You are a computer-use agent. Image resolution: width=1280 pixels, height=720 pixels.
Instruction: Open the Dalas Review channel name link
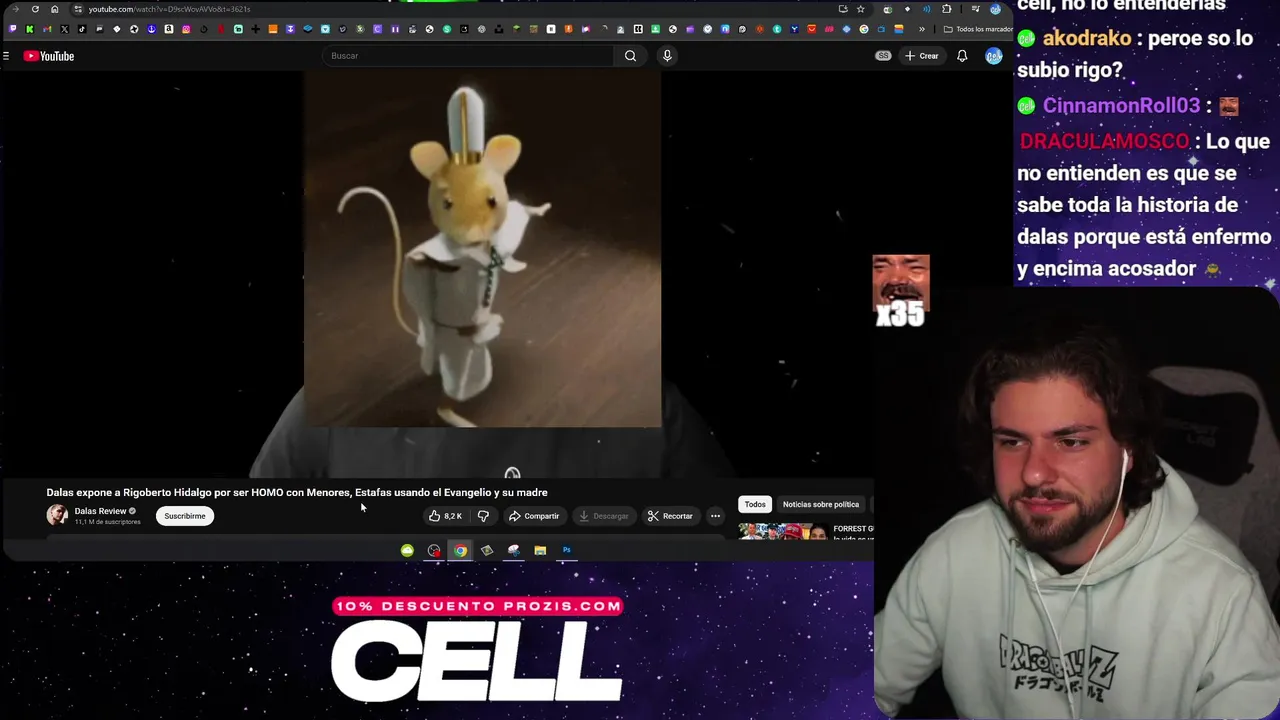click(x=100, y=511)
